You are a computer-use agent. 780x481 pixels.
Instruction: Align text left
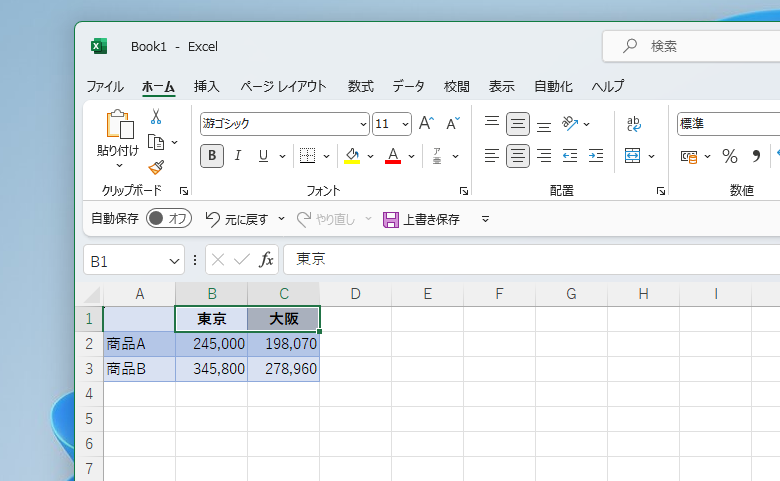click(491, 156)
